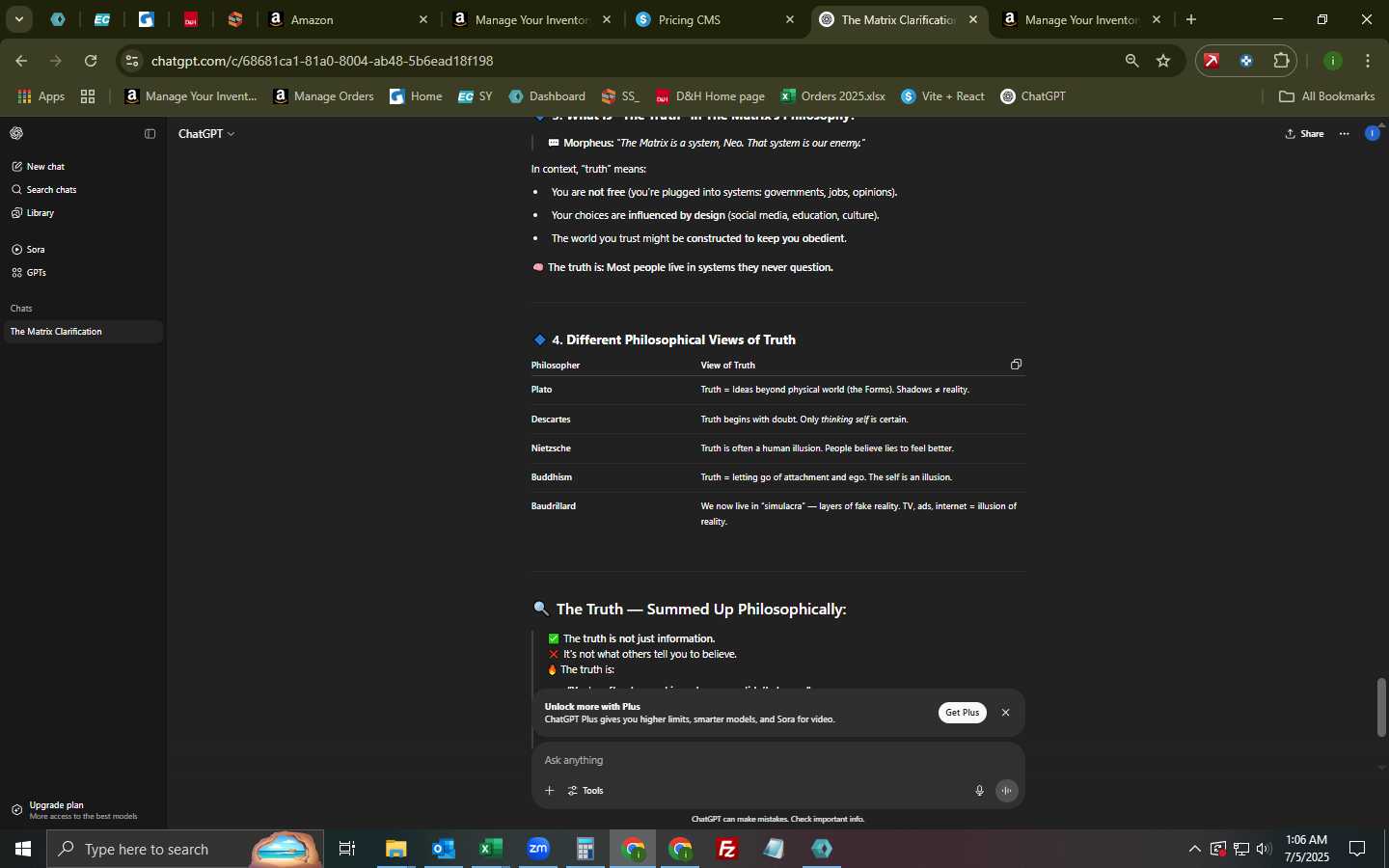
Task: Open the blue profile avatar menu
Action: pyautogui.click(x=1373, y=133)
